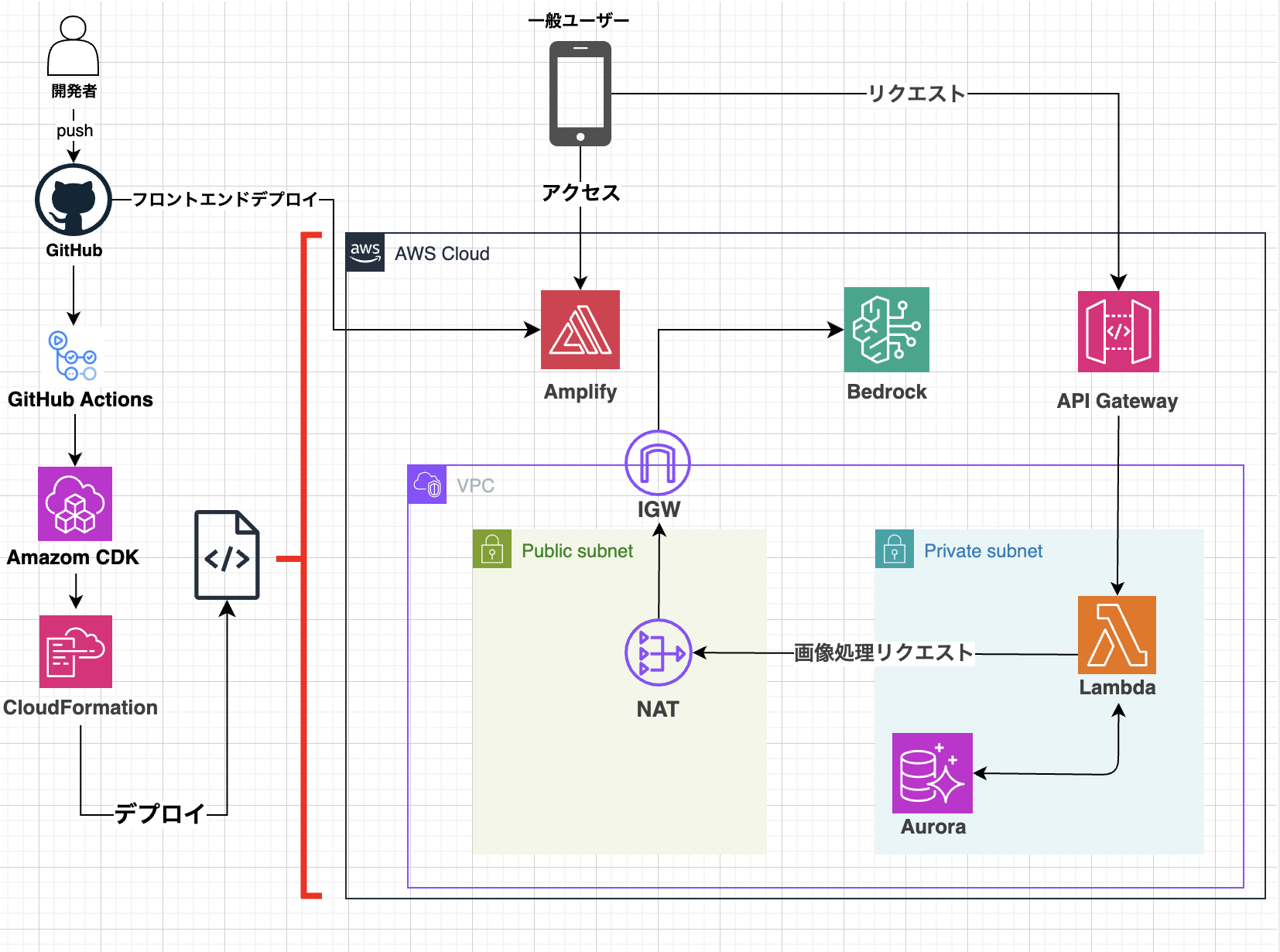
Task: Select the IGW internet gateway icon
Action: click(658, 463)
